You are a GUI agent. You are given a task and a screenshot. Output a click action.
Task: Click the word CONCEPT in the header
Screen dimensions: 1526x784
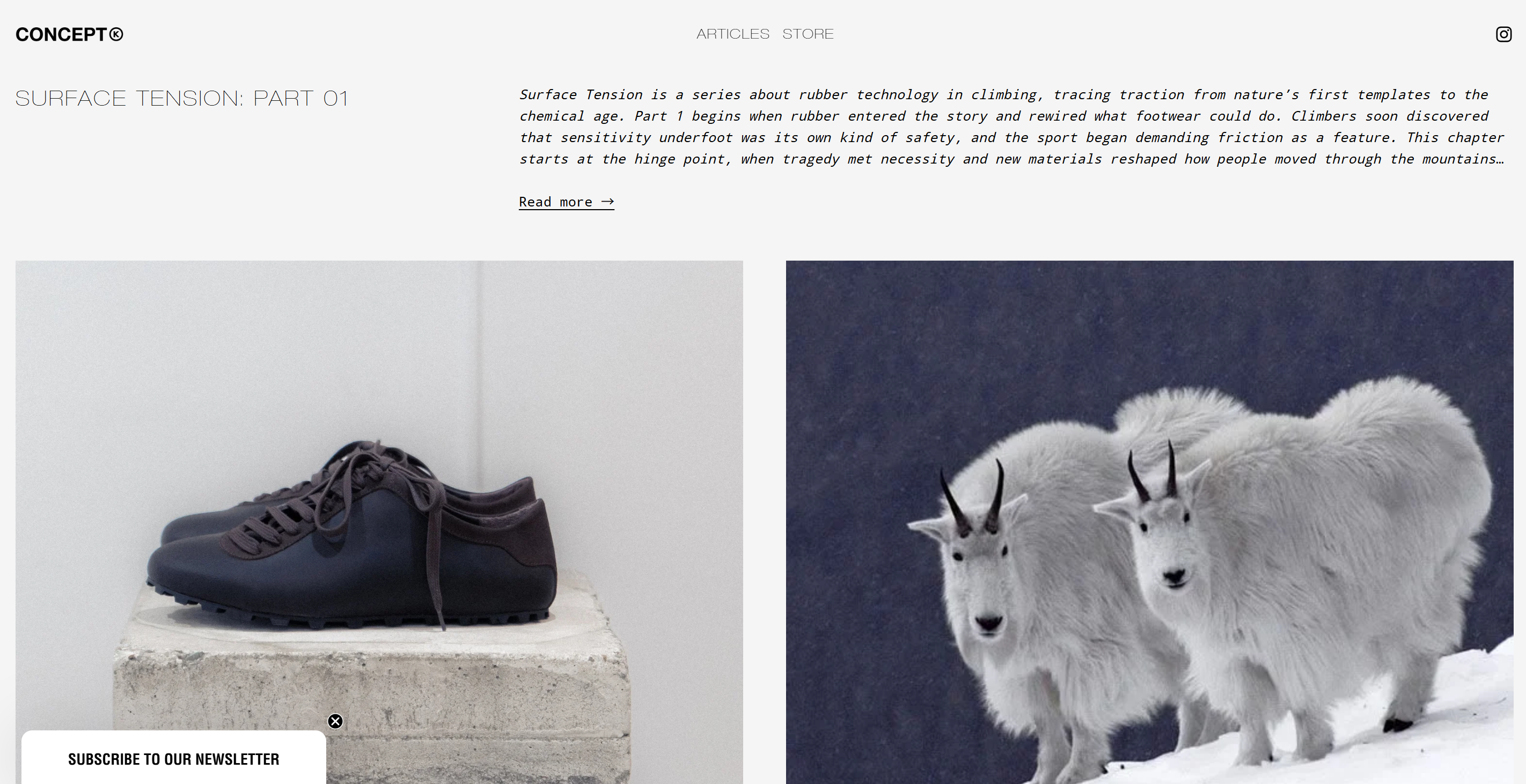[61, 34]
